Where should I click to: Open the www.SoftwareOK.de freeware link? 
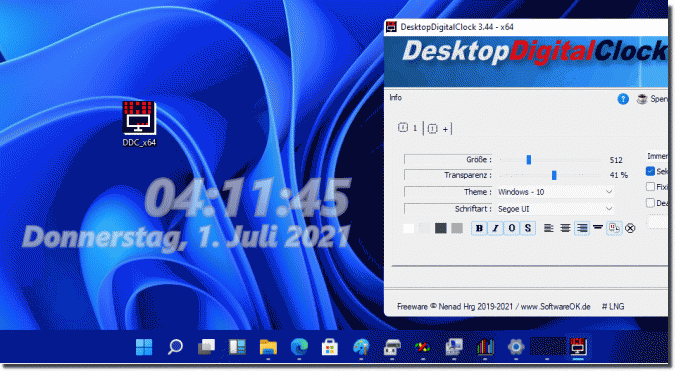(555, 306)
